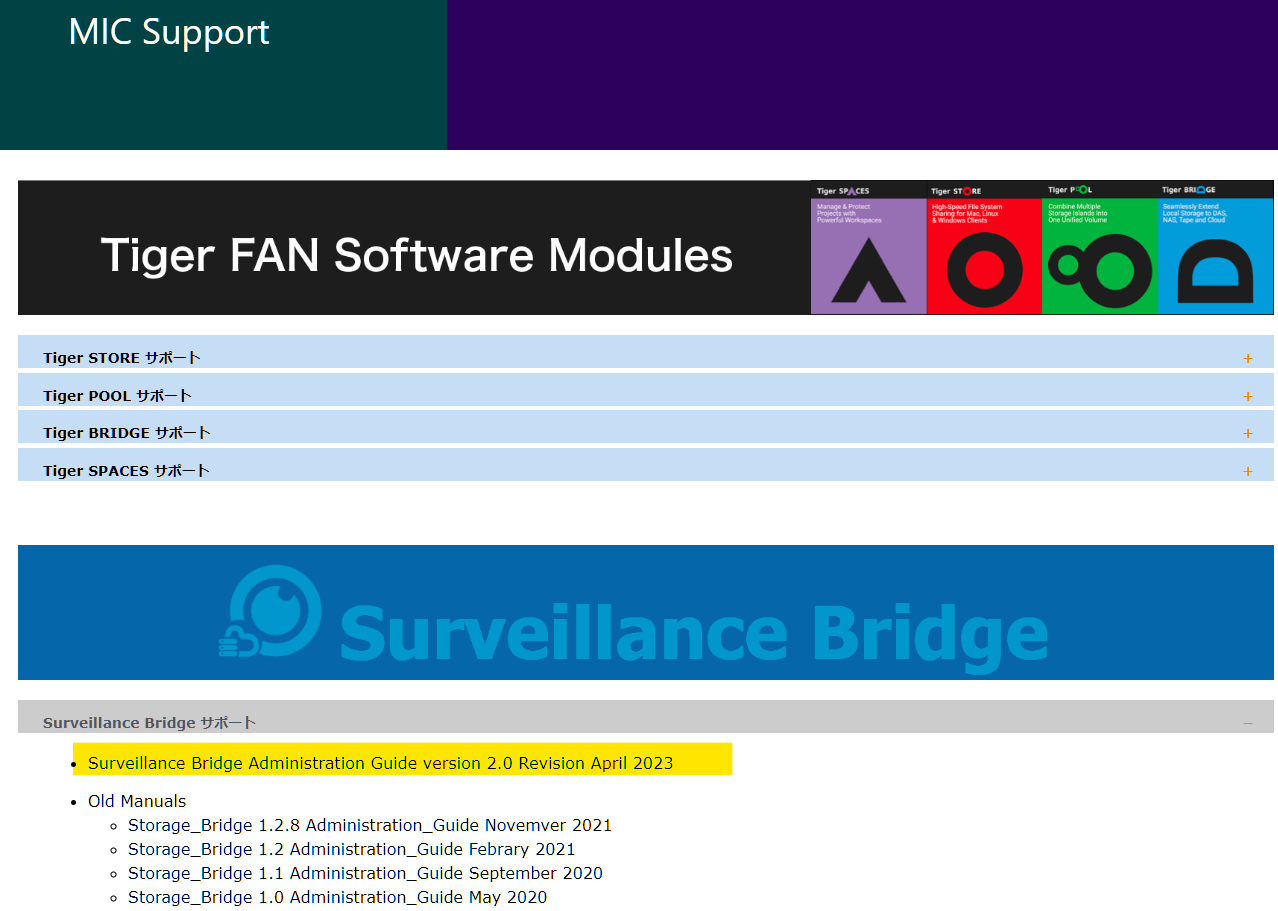Image resolution: width=1278 pixels, height=911 pixels.
Task: Open Surveillance Bridge Administration Guide version 2.0
Action: (381, 763)
